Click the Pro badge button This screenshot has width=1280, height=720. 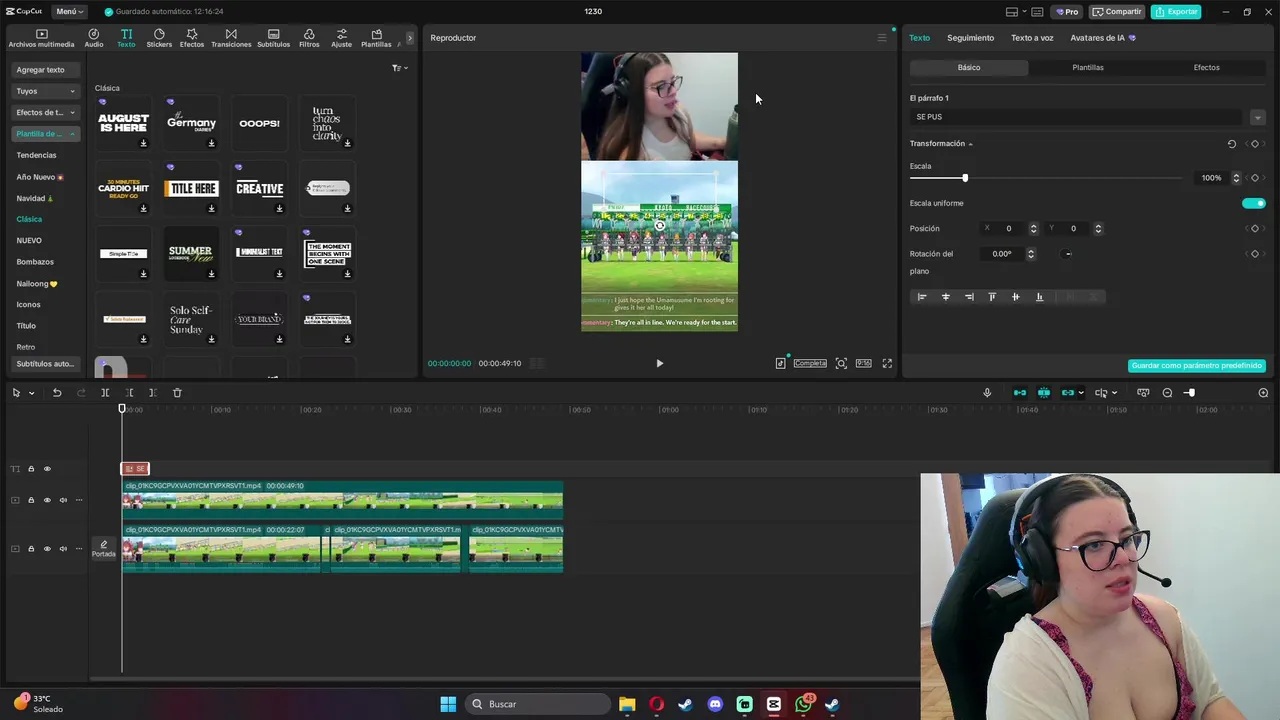click(x=1066, y=12)
